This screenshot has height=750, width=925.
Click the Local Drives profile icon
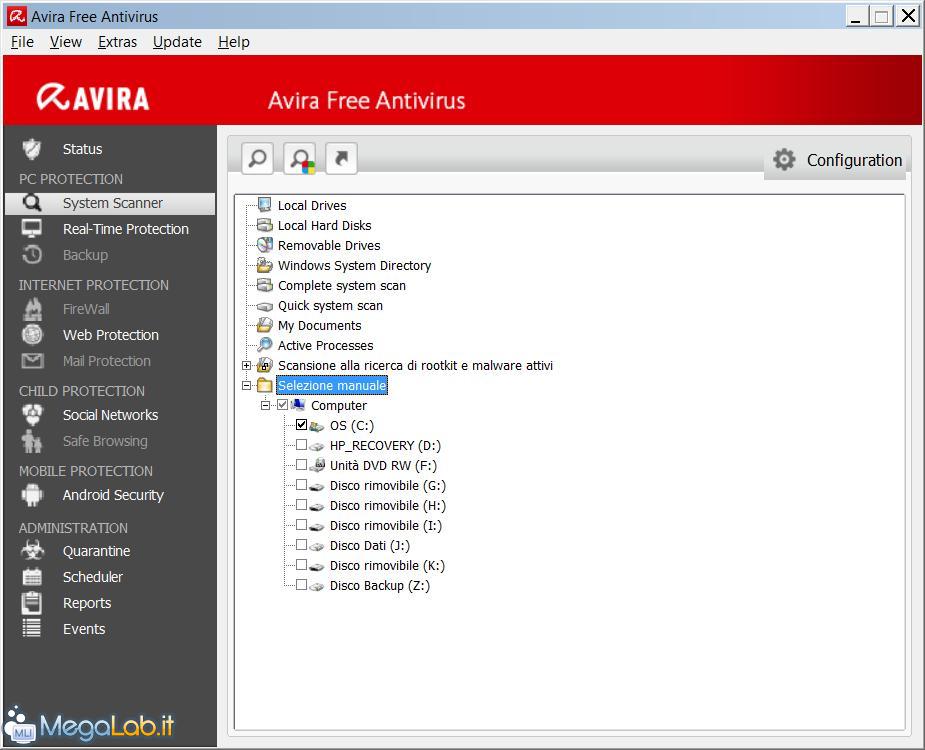point(265,205)
